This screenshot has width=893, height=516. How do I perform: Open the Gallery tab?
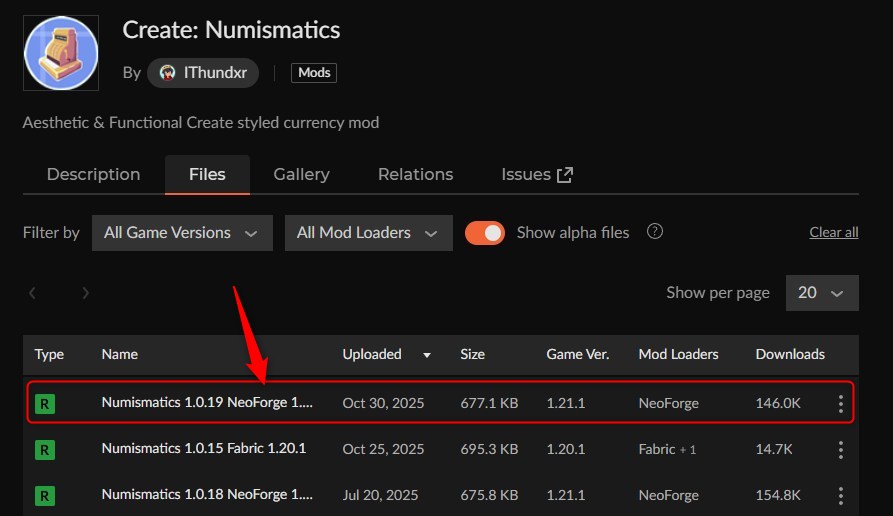301,174
